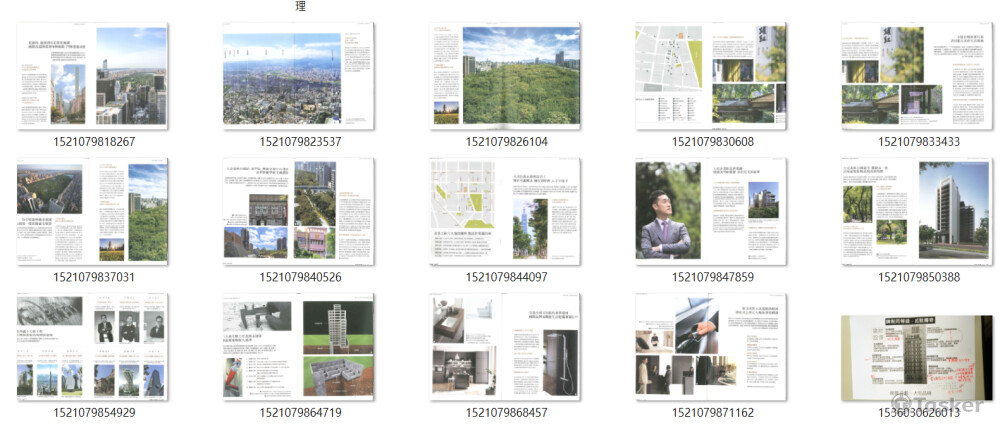Click the building structure model thumbnail 1521079864719
The height and width of the screenshot is (425, 1000).
coord(300,347)
